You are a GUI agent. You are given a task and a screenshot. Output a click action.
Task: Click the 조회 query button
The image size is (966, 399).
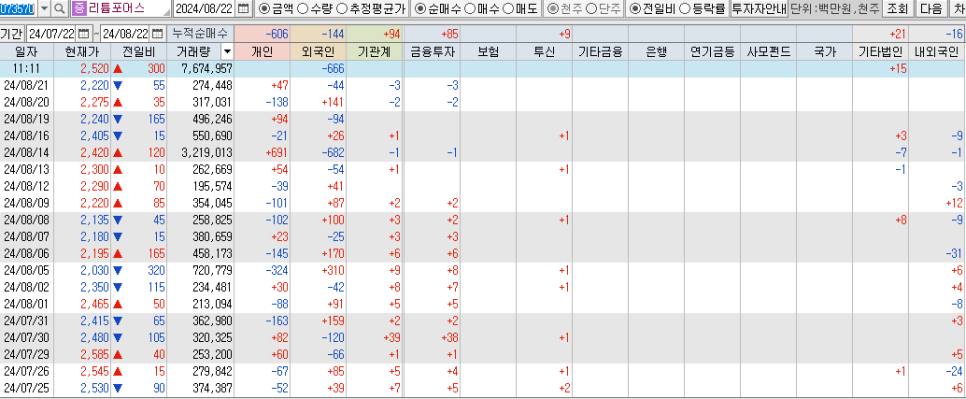point(898,9)
